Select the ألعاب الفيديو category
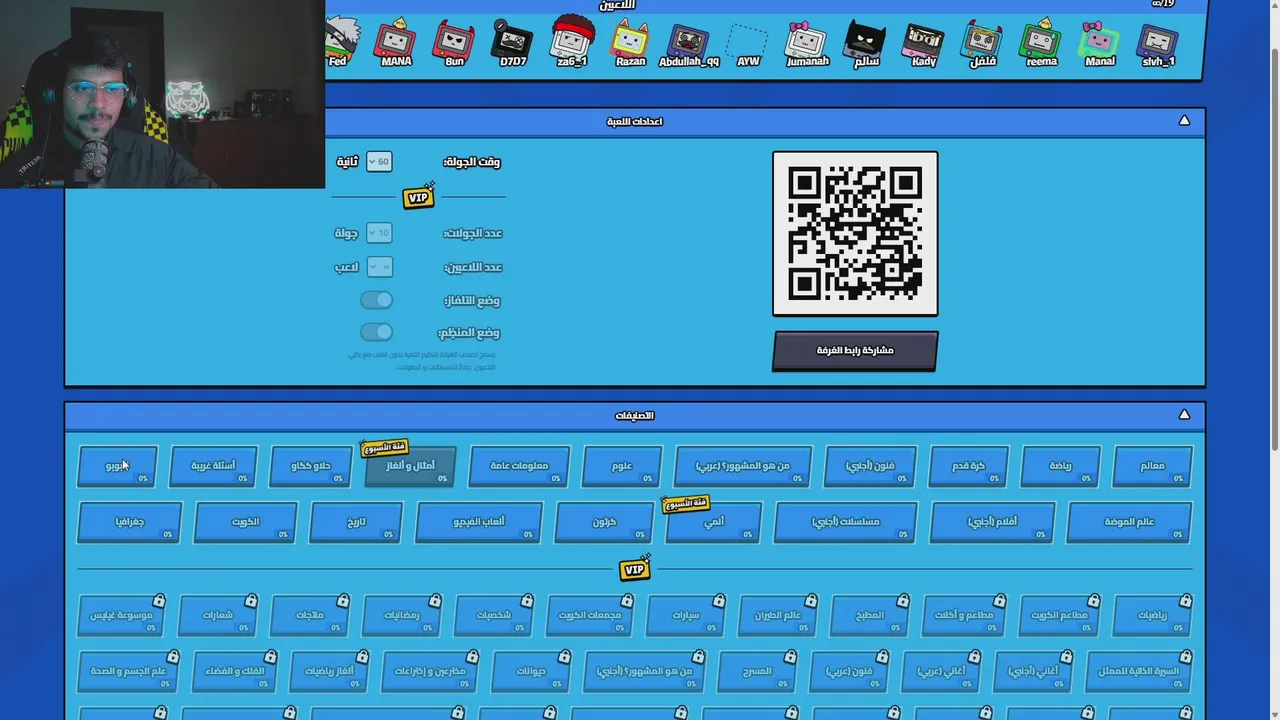This screenshot has height=720, width=1280. pos(478,522)
